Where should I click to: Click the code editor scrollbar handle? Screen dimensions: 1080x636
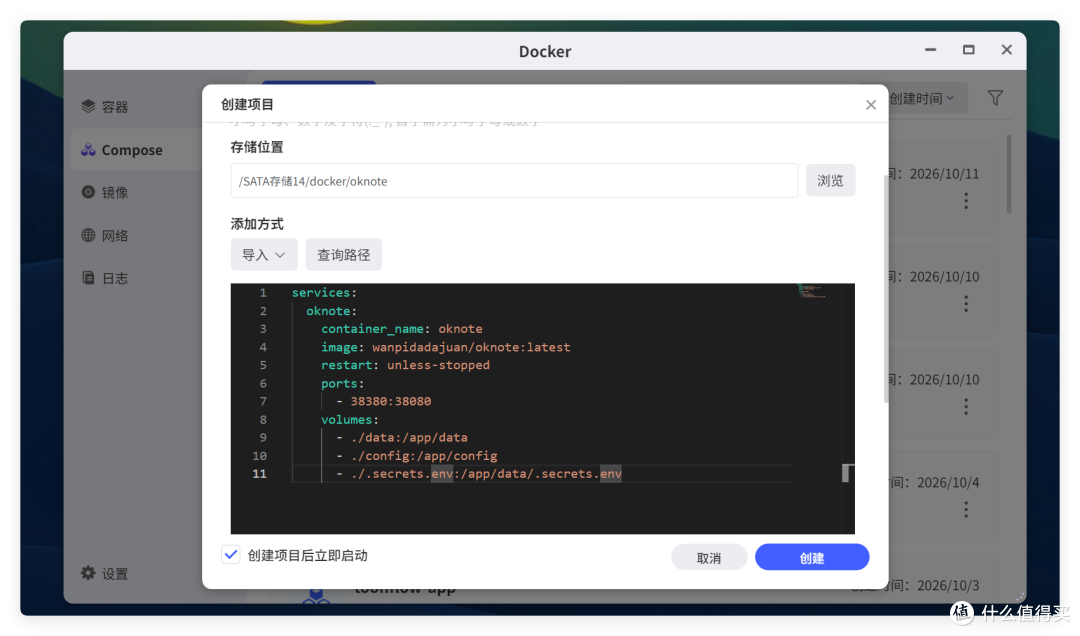point(845,473)
